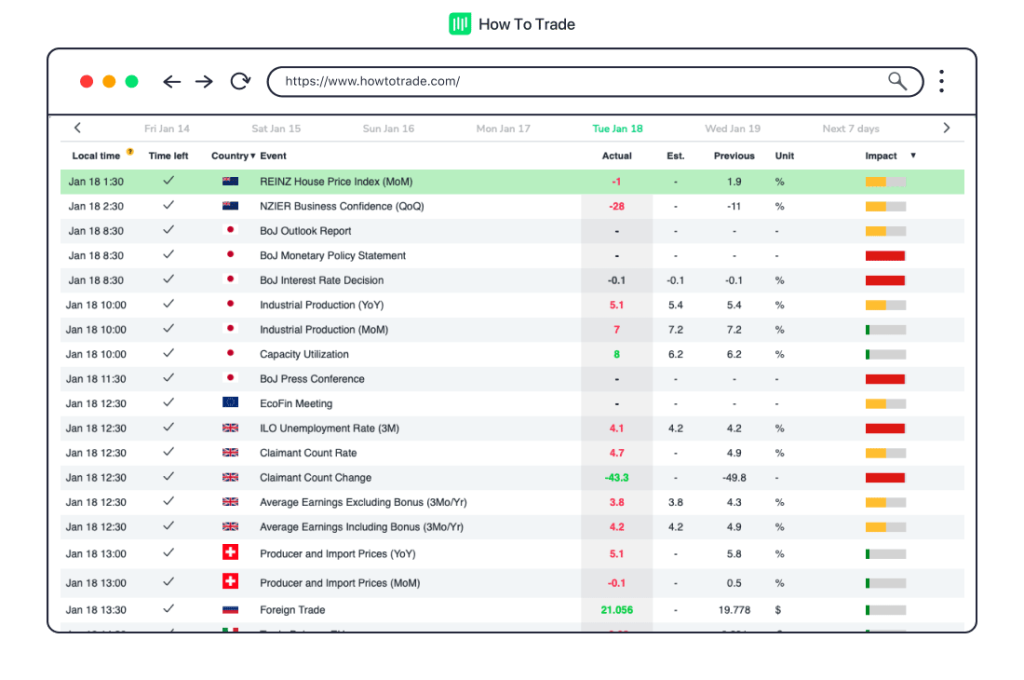This screenshot has width=1024, height=680.
Task: Click the browser forward arrow
Action: pyautogui.click(x=204, y=82)
